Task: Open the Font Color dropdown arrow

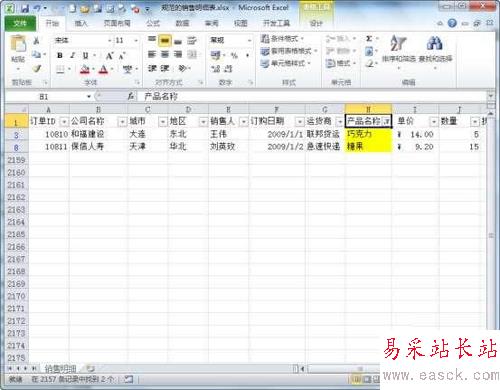Action: pos(112,69)
